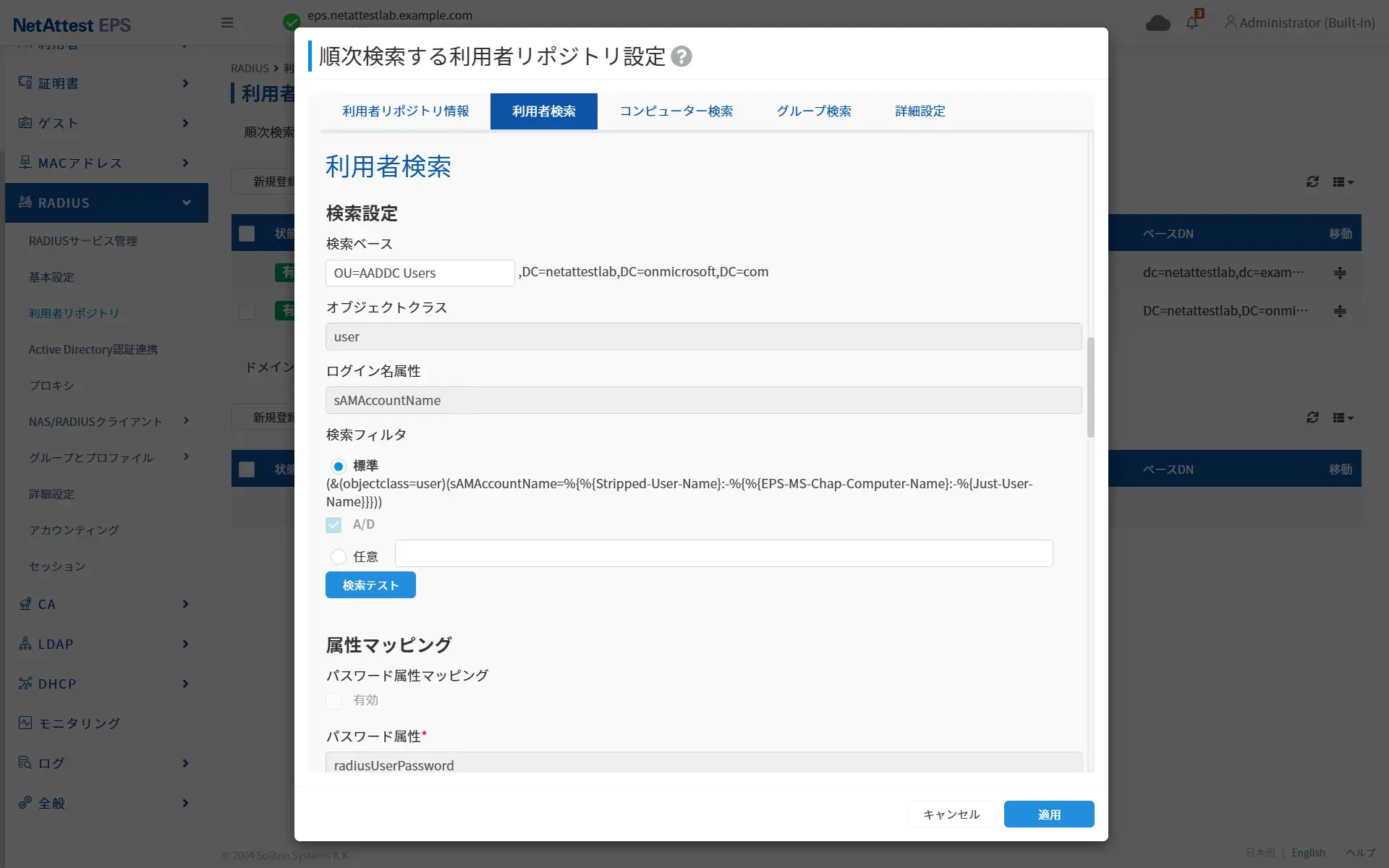Select the 任意 search filter radio button
This screenshot has height=868, width=1389.
point(338,557)
